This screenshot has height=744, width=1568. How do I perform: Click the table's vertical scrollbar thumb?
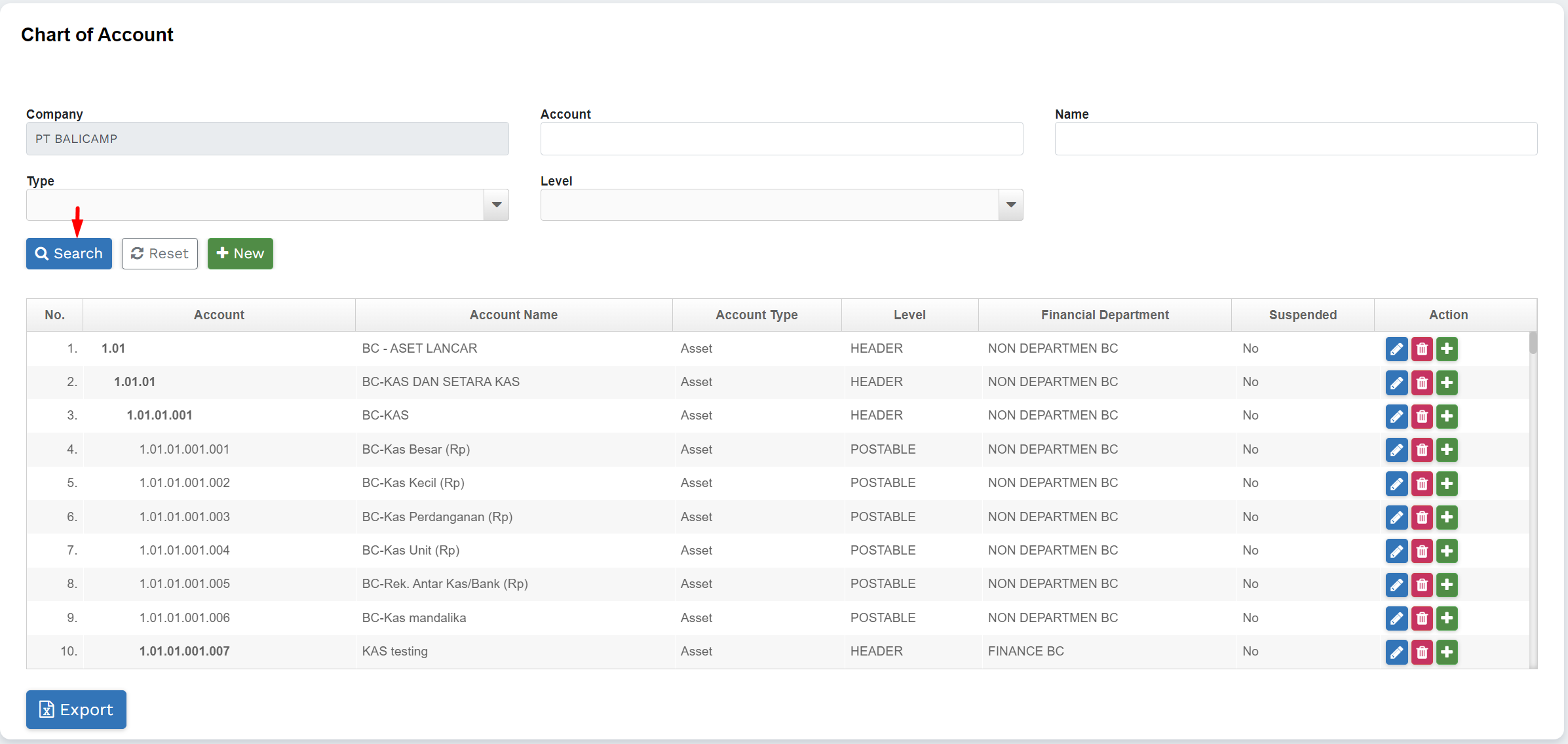[x=1533, y=343]
